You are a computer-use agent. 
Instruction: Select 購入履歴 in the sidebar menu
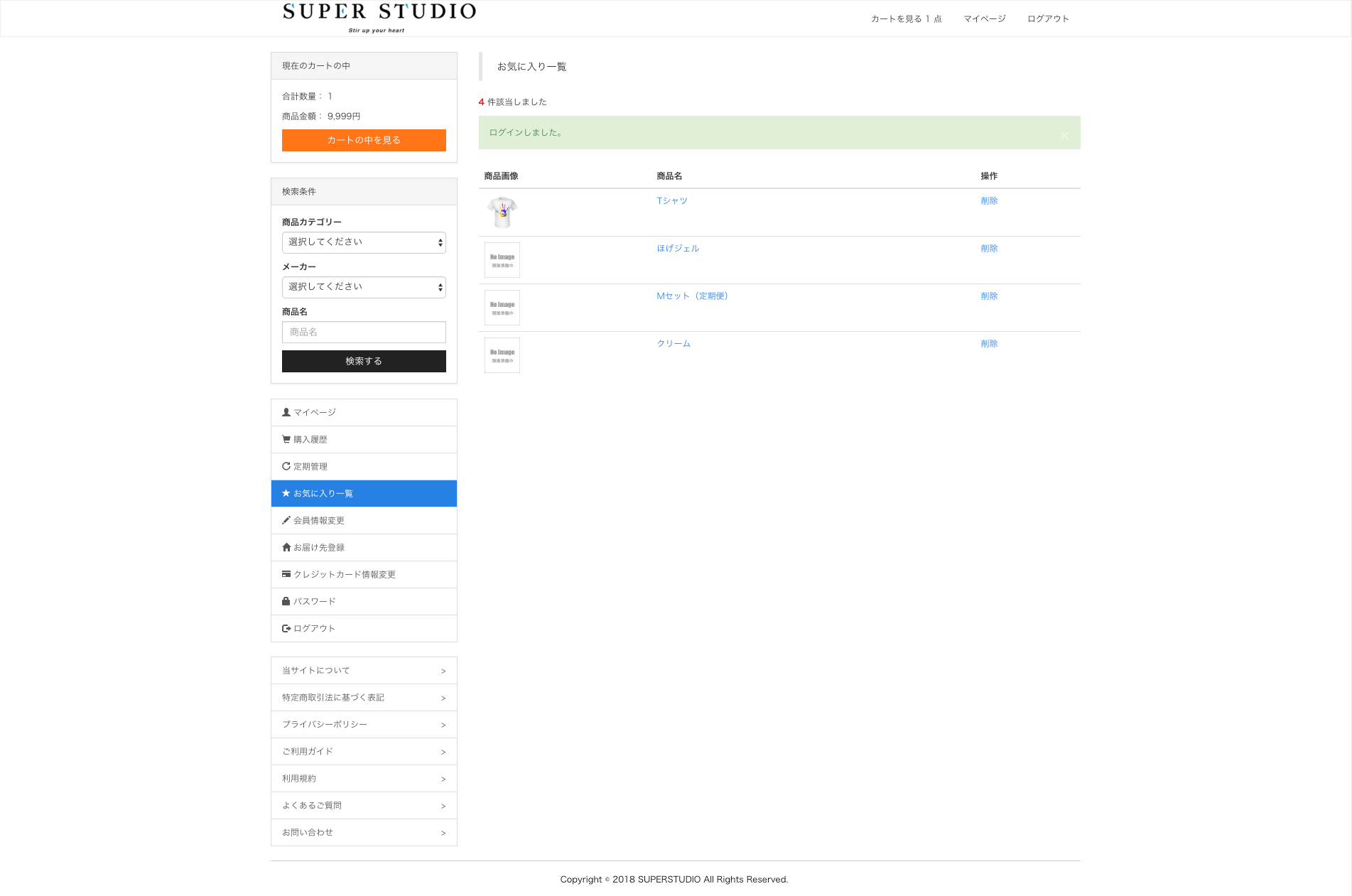(x=364, y=440)
